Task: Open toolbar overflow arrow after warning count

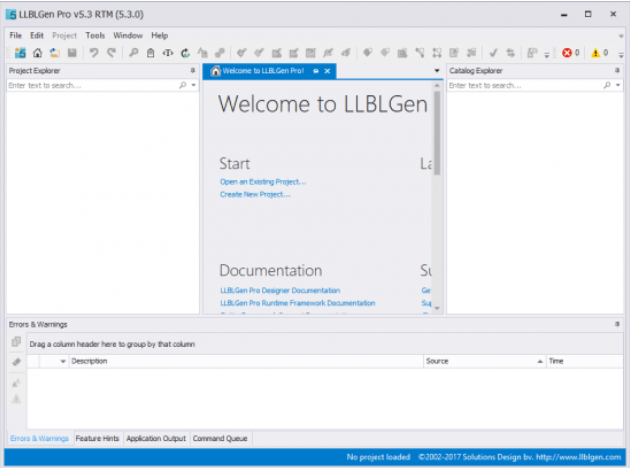Action: (621, 55)
